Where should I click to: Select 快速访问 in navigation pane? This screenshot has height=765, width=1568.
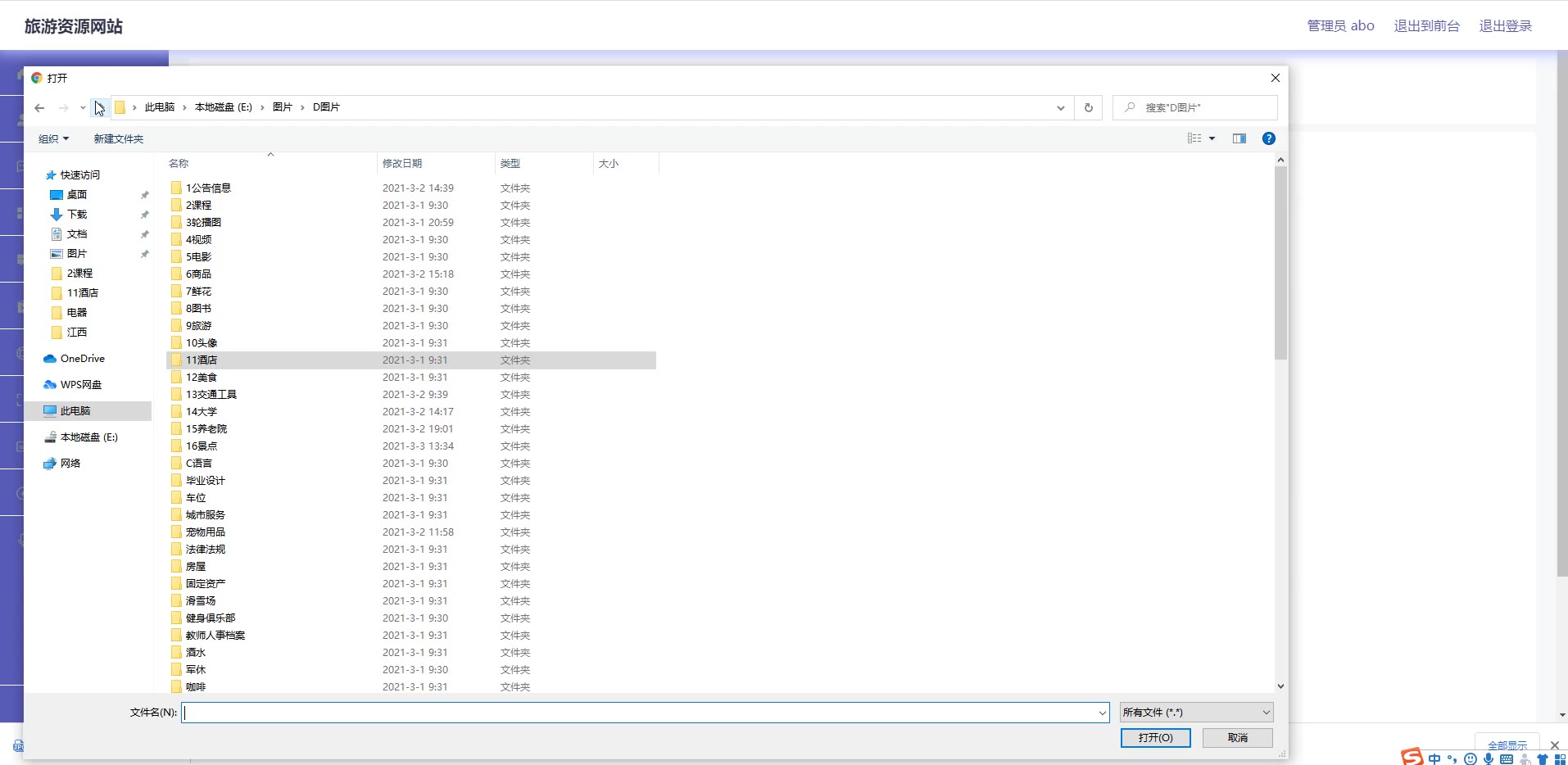80,175
